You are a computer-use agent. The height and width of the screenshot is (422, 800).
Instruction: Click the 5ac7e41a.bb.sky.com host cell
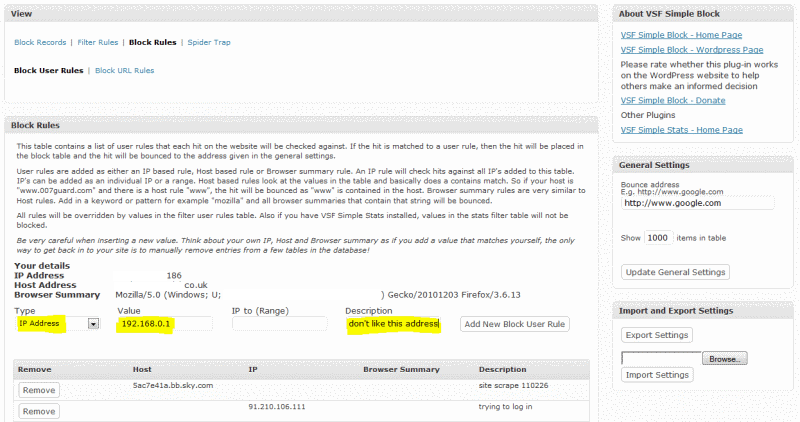click(172, 385)
